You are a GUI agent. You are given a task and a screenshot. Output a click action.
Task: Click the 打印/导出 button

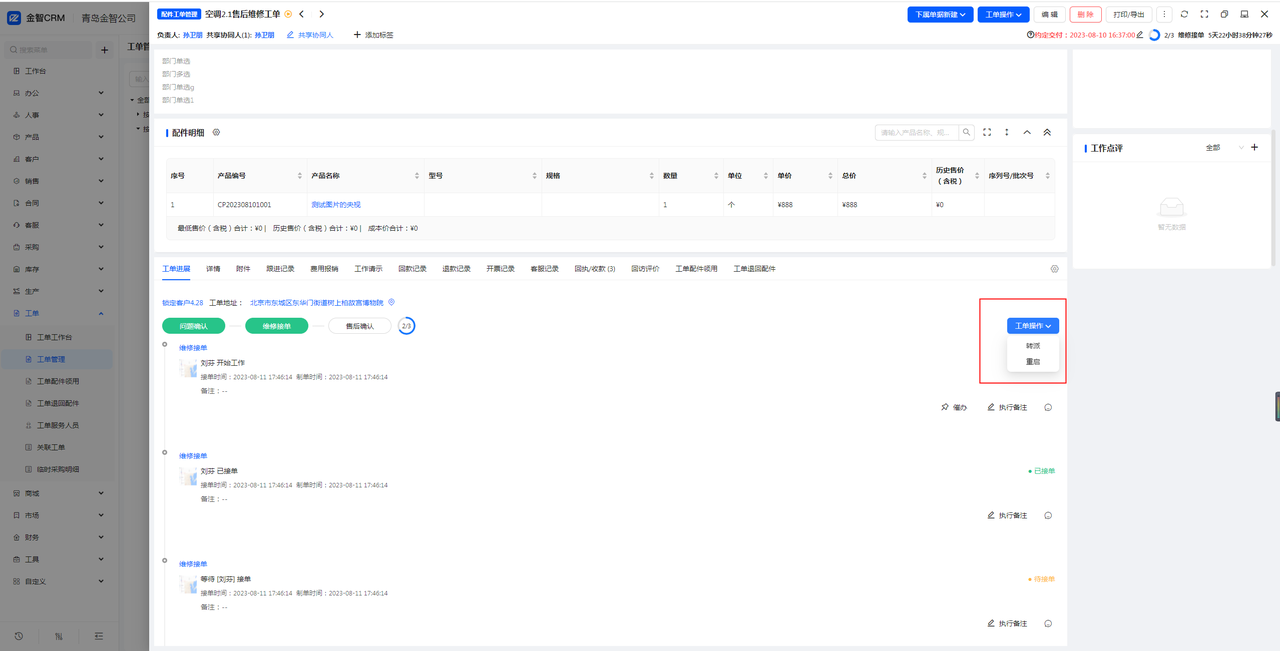(x=1129, y=14)
